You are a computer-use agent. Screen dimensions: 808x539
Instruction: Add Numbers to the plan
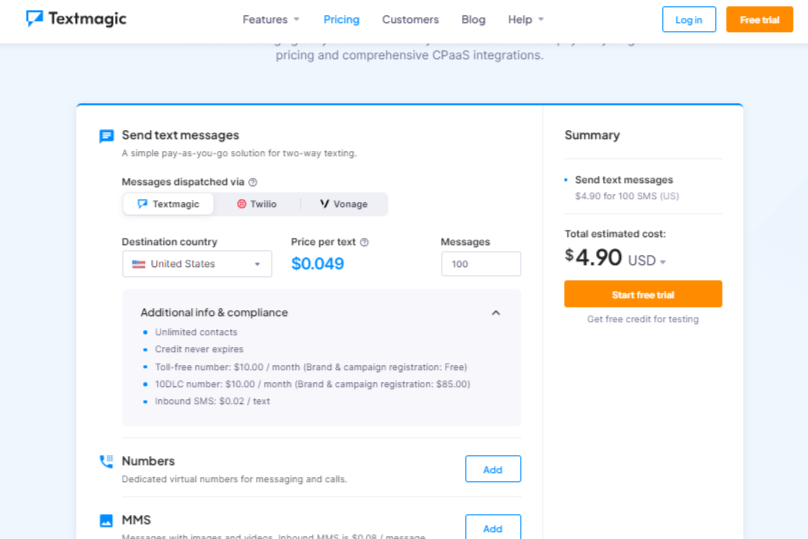click(493, 469)
